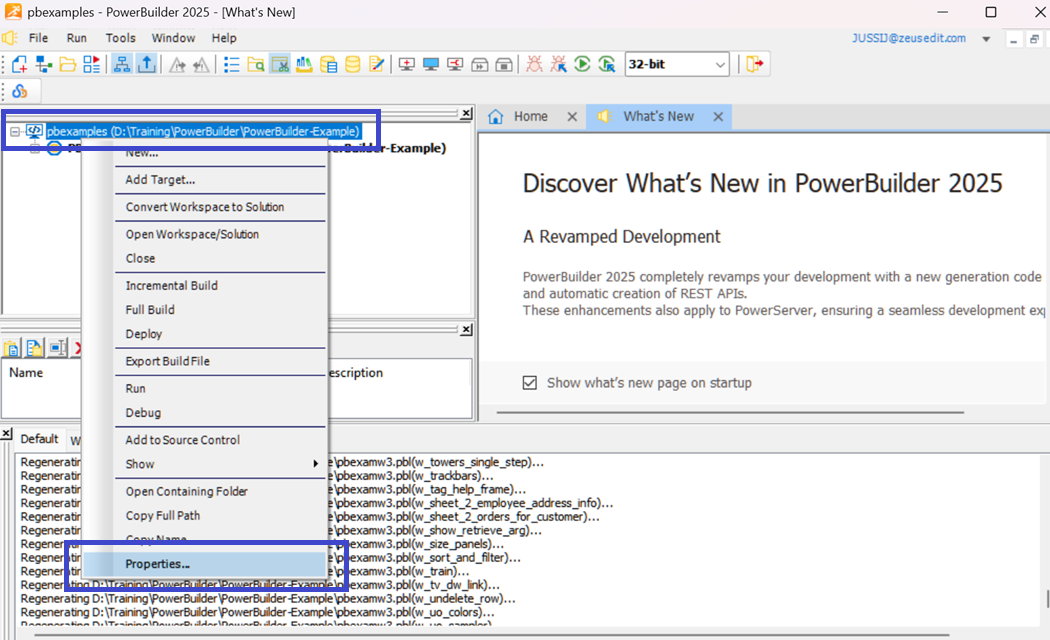Open the Help menu
The height and width of the screenshot is (640, 1050).
click(x=224, y=38)
